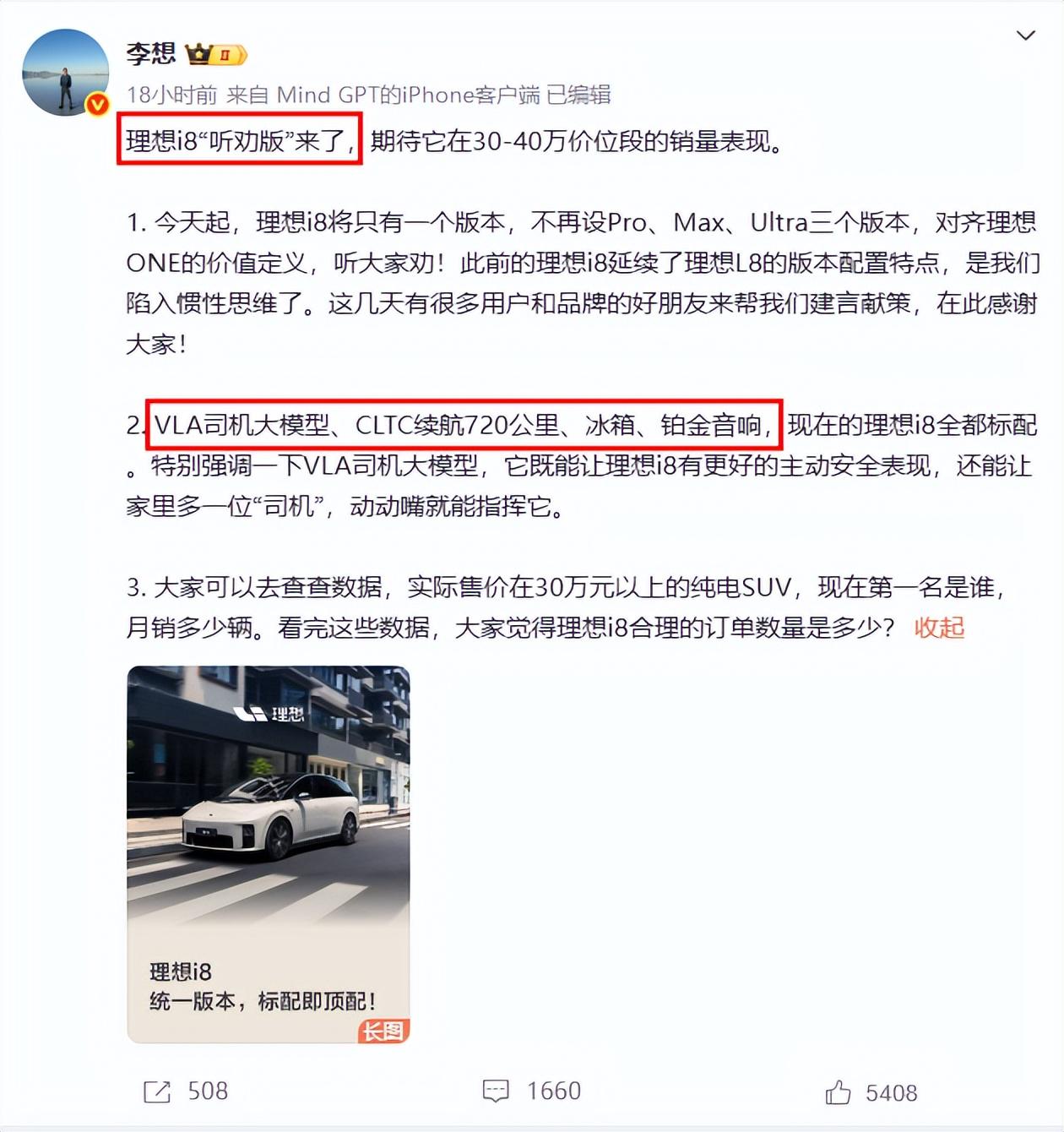Open the 理想i8 car image thumbnail
The width and height of the screenshot is (1064, 1132).
point(269,854)
